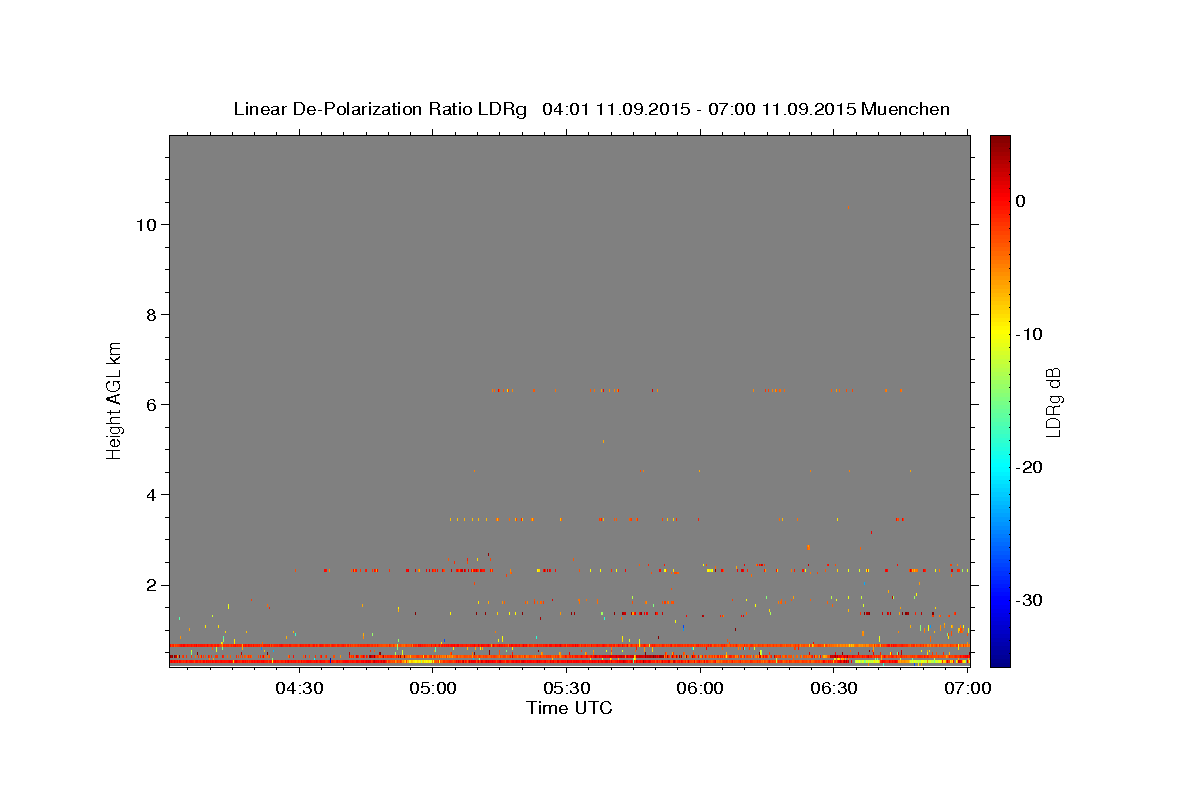The image size is (1200, 800).
Task: Click the height tick label '4'
Action: point(150,494)
